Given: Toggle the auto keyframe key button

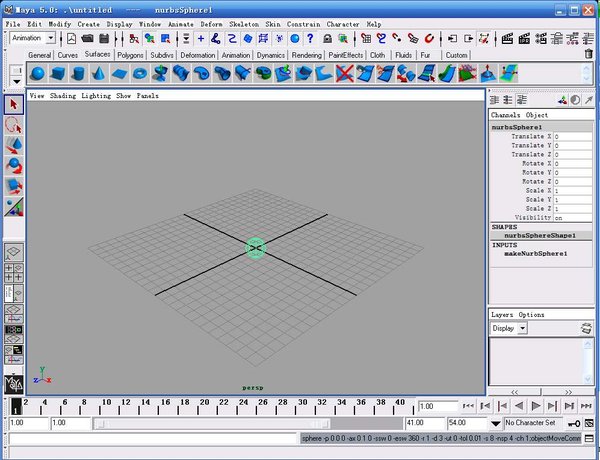Looking at the screenshot, I should click(x=574, y=424).
